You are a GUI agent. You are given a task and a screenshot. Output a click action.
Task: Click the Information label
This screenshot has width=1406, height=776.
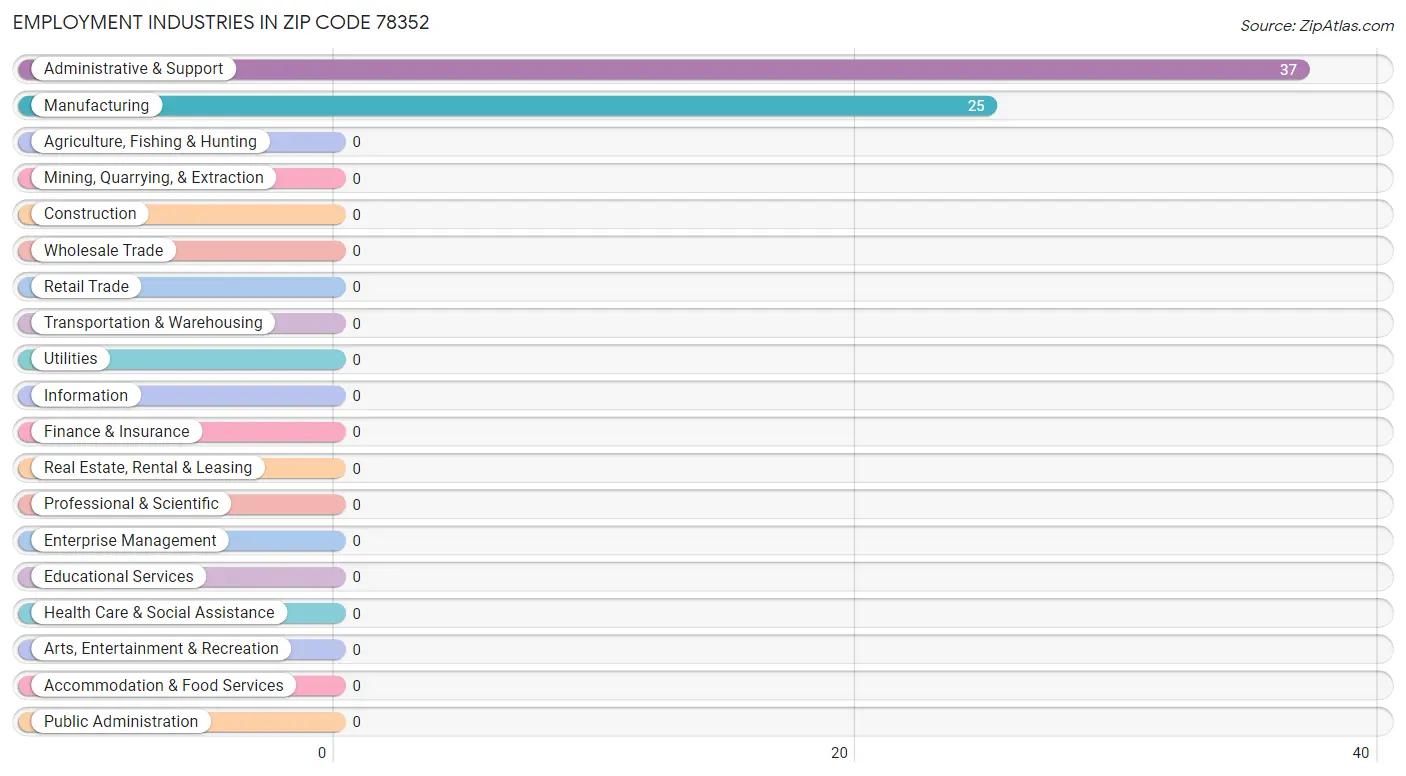coord(86,395)
